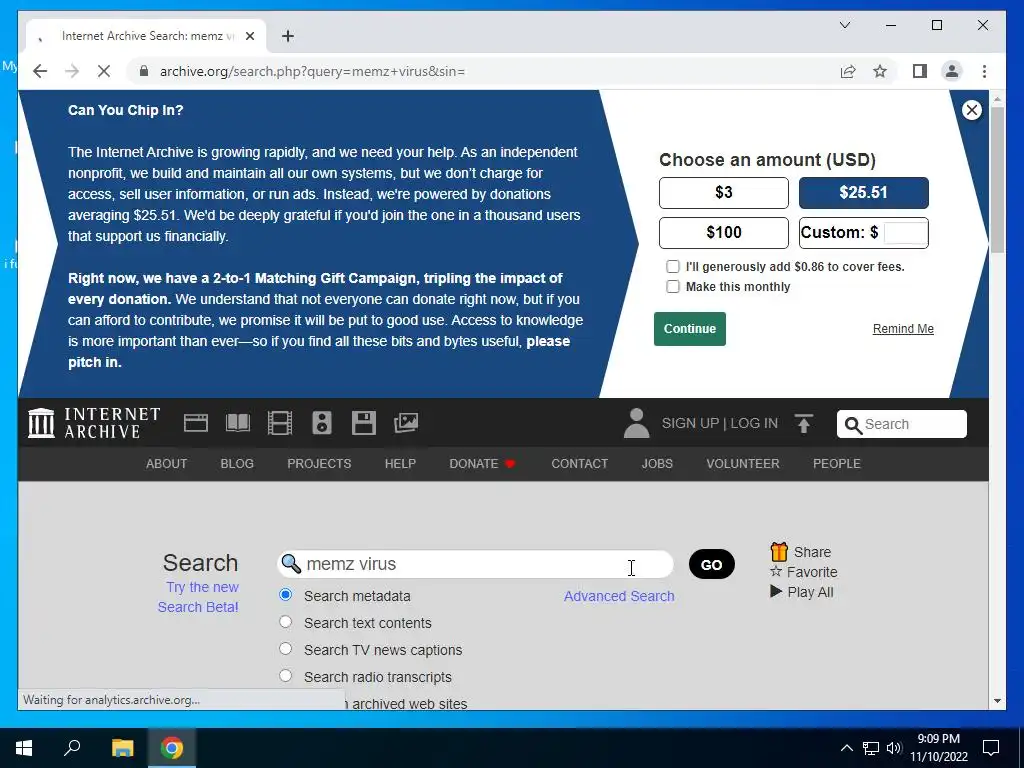
Task: Click Chrome icon in taskbar
Action: pos(172,748)
